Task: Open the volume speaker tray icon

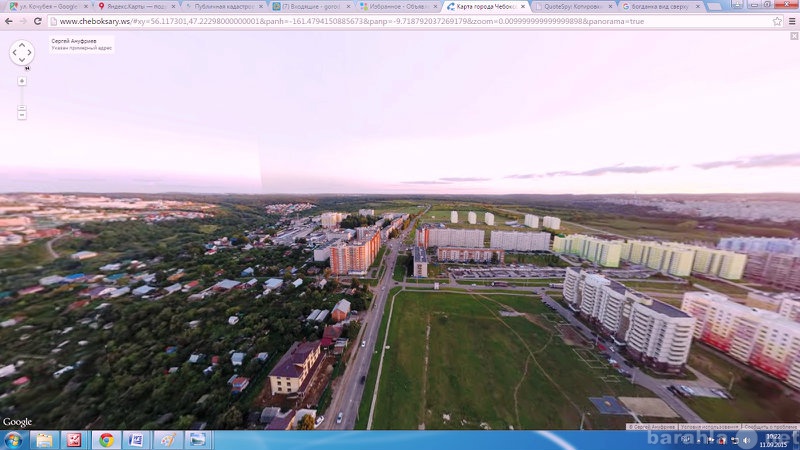Action: pos(746,440)
